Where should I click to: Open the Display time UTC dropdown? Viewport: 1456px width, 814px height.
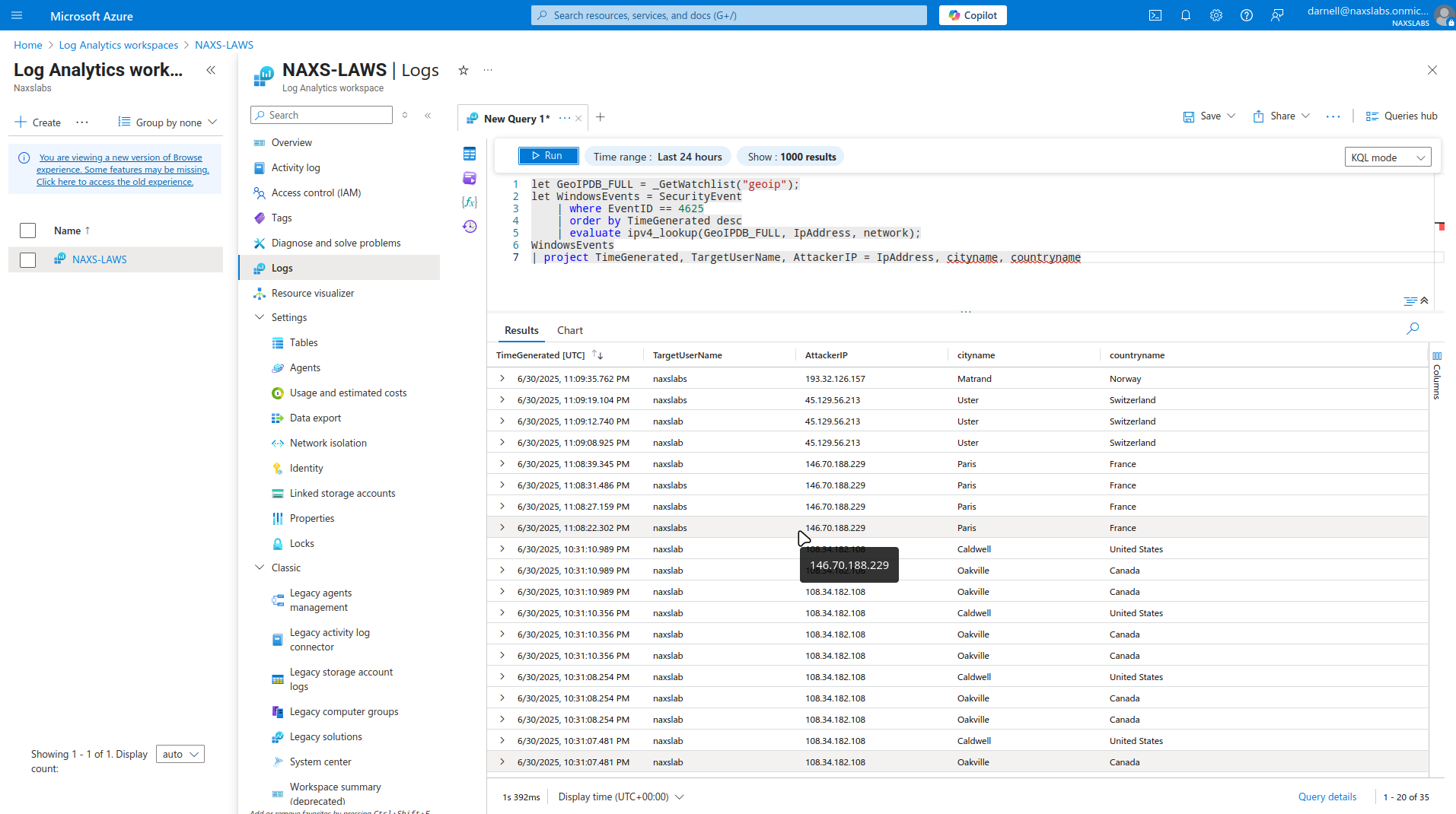(x=621, y=797)
